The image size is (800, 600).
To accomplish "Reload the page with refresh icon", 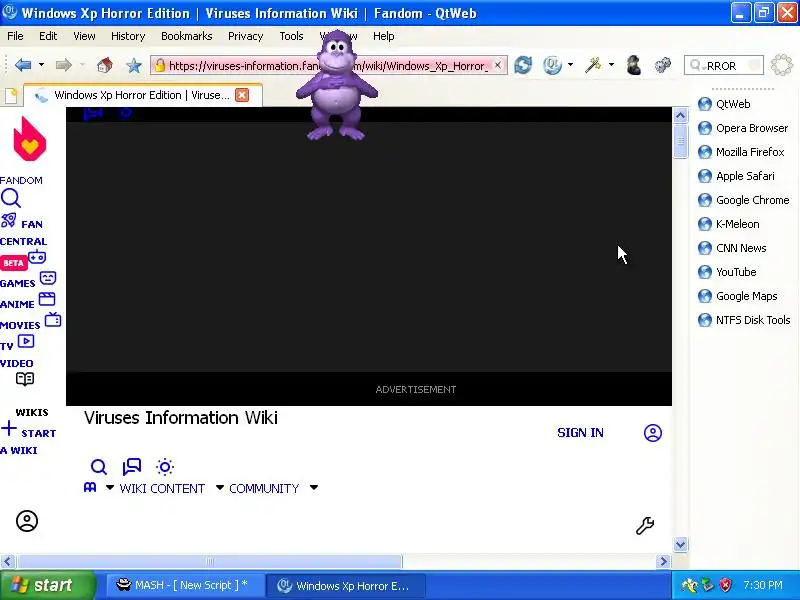I will 523,65.
